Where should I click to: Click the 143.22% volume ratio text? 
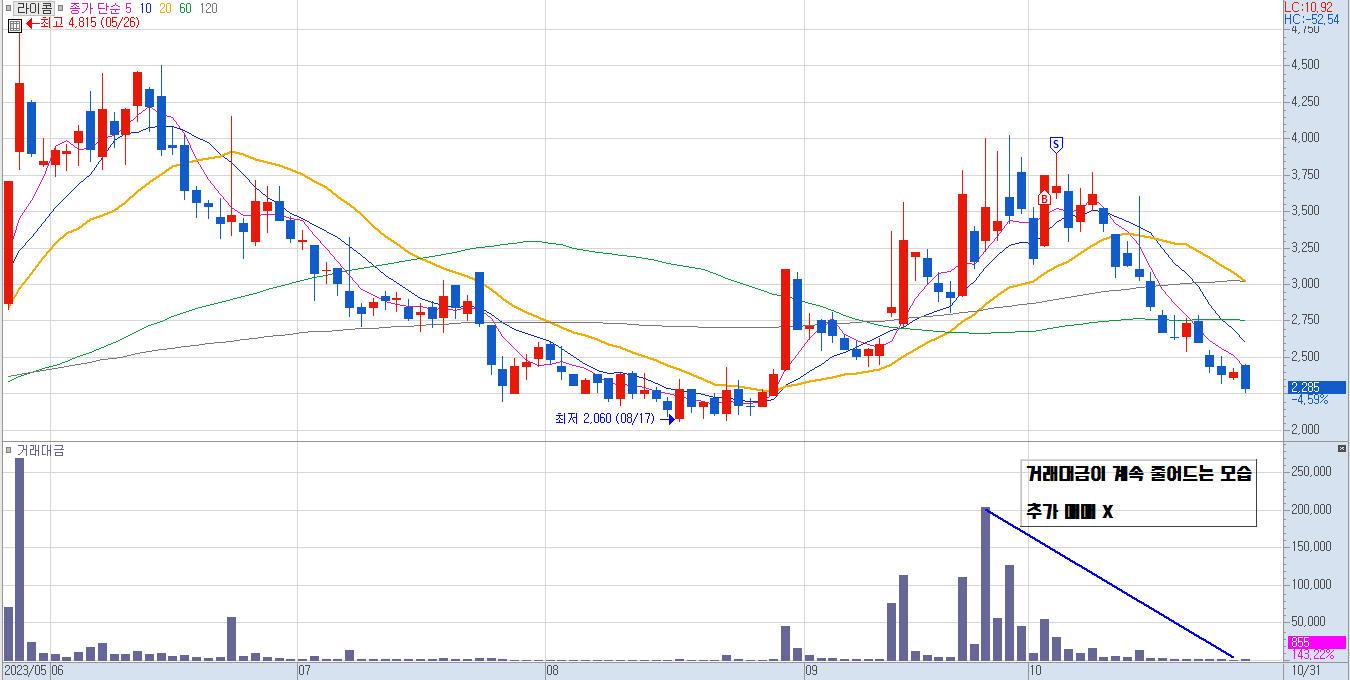pos(1314,654)
